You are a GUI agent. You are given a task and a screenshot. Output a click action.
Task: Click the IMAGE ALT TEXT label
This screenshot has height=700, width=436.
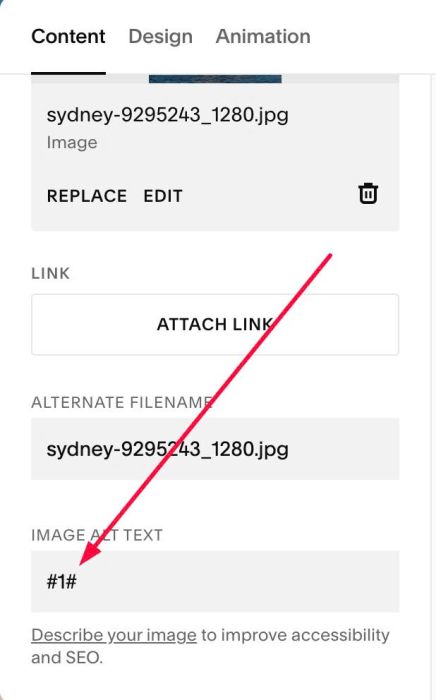pos(97,535)
